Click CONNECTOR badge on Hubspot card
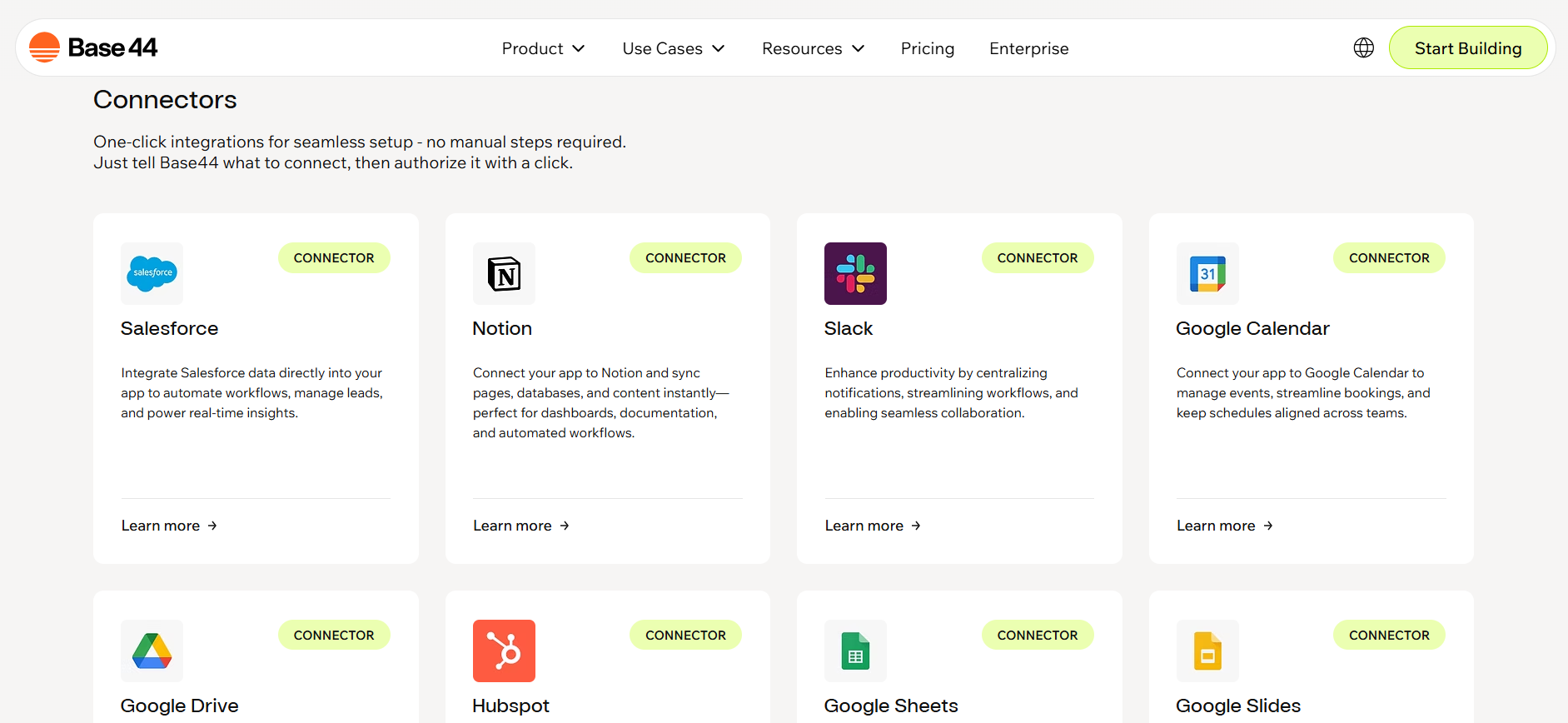 click(685, 636)
